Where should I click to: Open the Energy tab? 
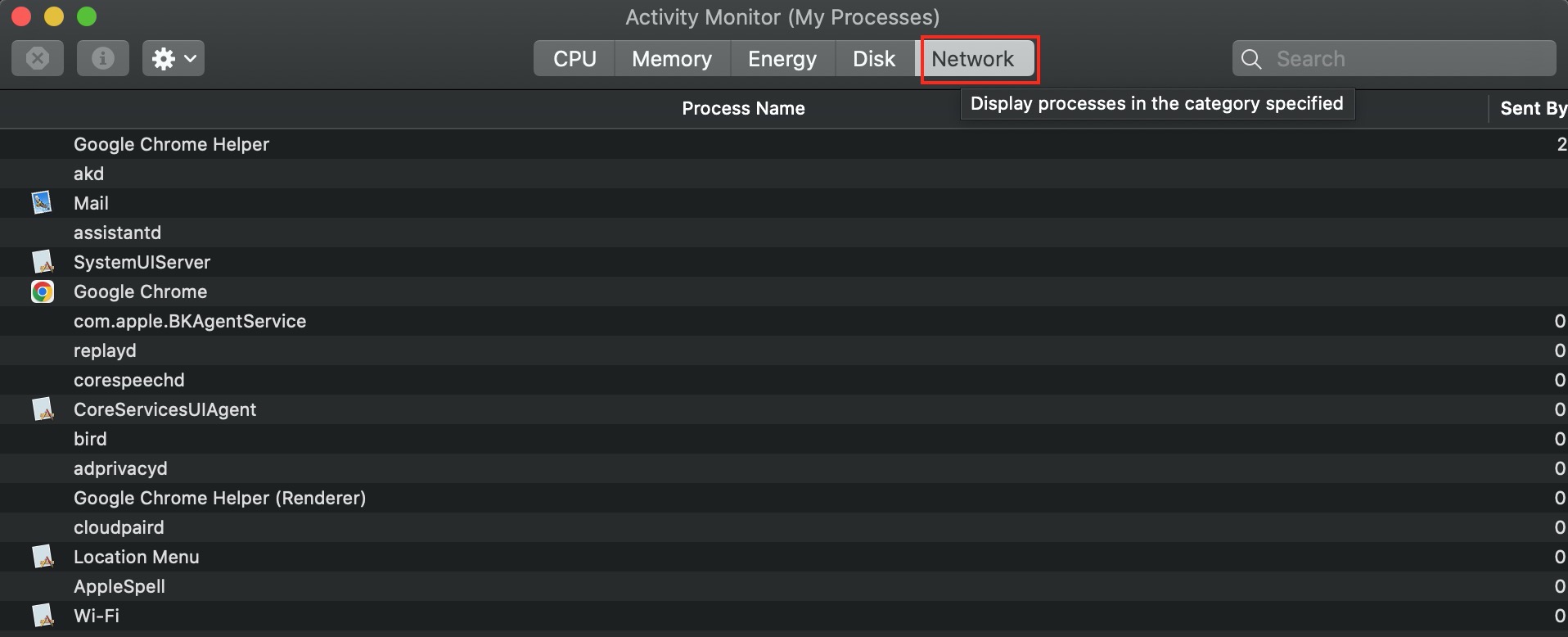[x=782, y=59]
